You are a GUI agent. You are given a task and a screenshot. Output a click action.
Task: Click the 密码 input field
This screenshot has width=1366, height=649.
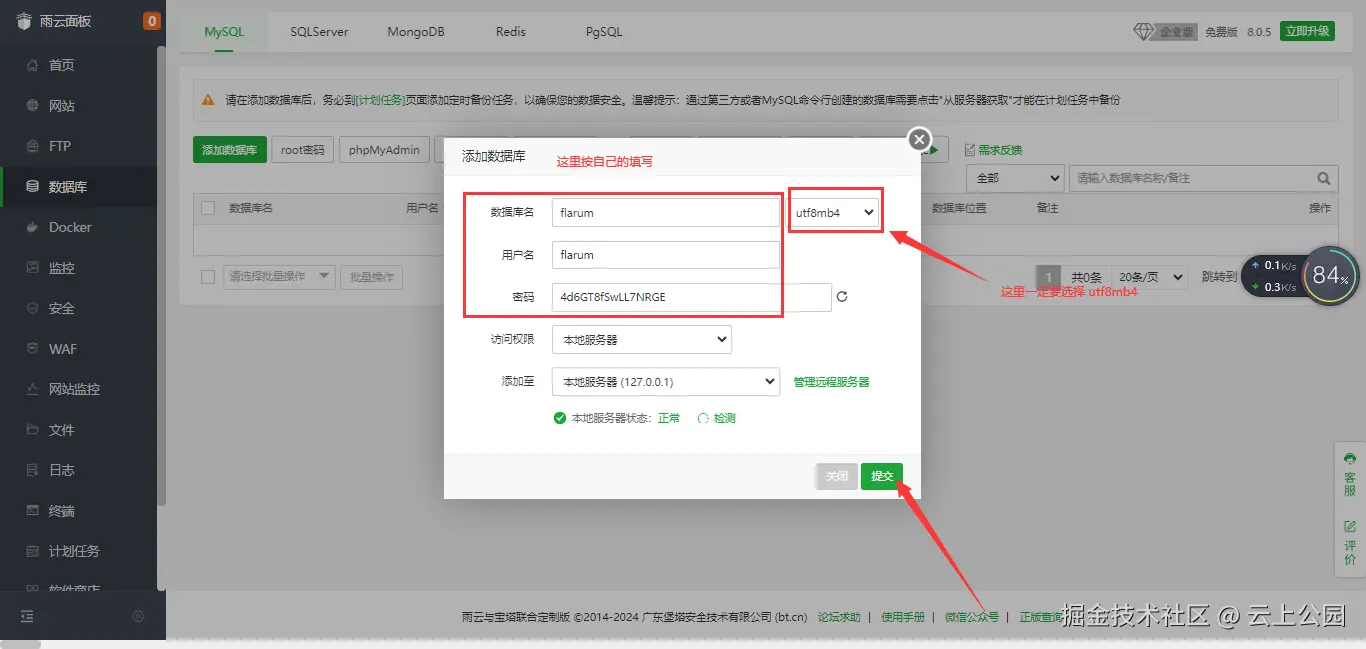click(692, 297)
